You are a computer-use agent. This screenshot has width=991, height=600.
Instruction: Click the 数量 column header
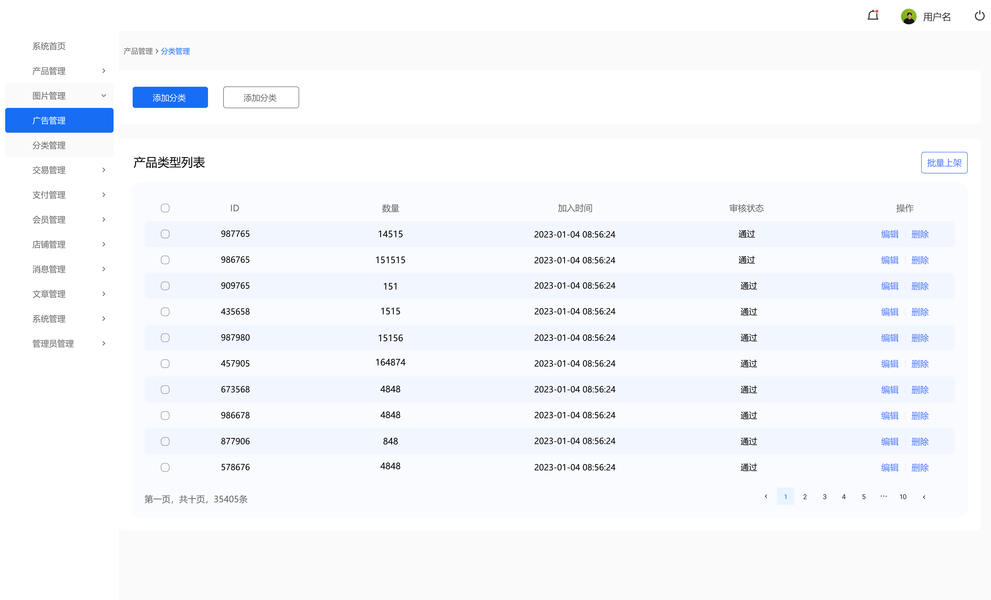391,208
